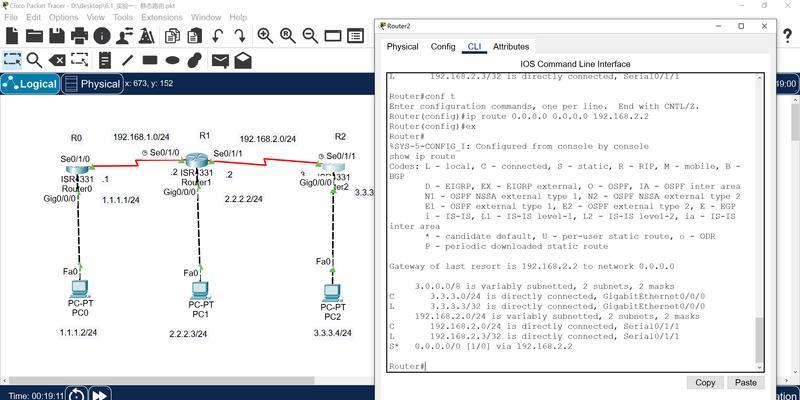
Task: Select the Draw Freeform tool
Action: (195, 60)
